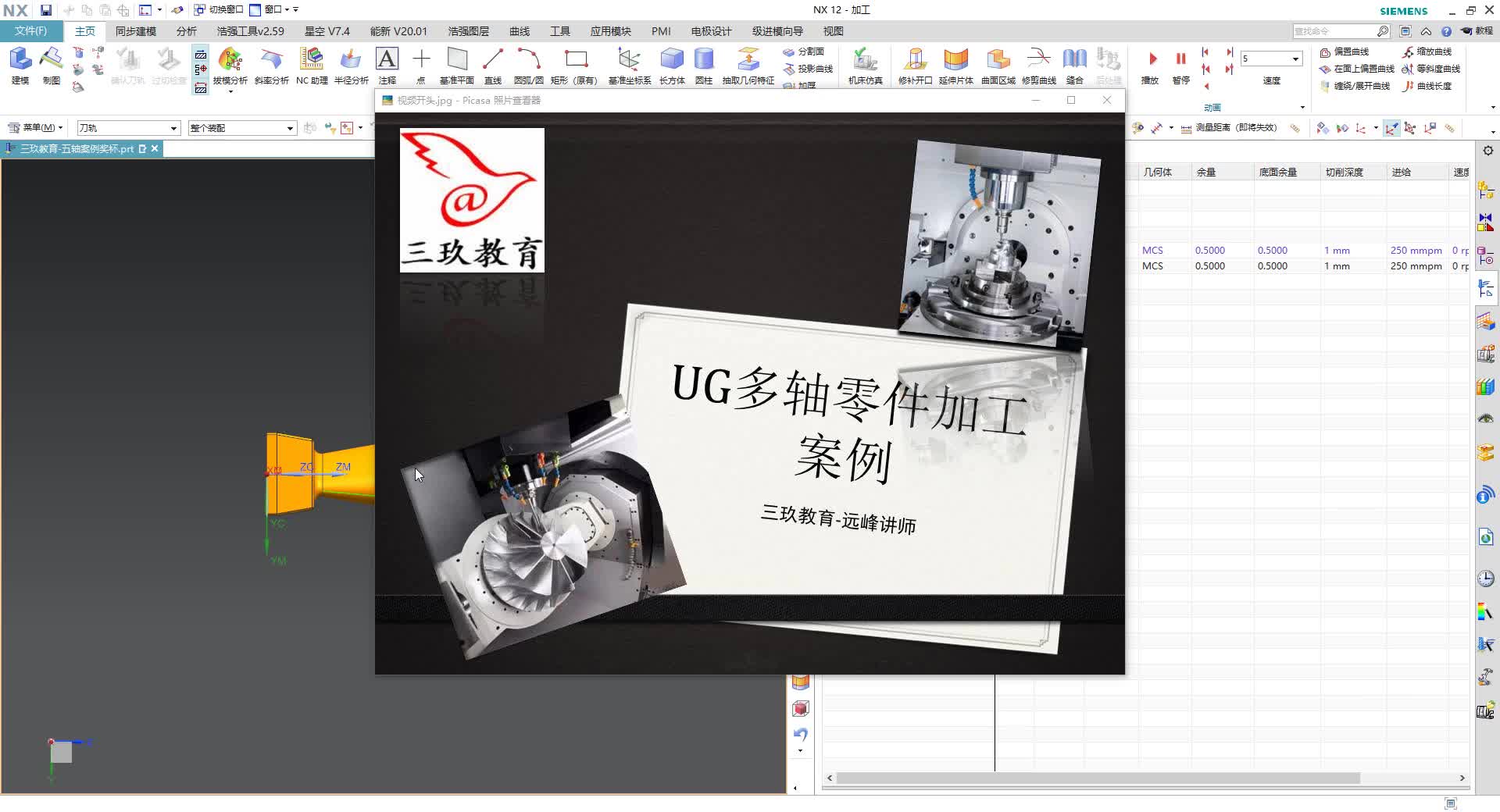Pause the animation with 暂停
1500x812 pixels.
pos(1181,66)
